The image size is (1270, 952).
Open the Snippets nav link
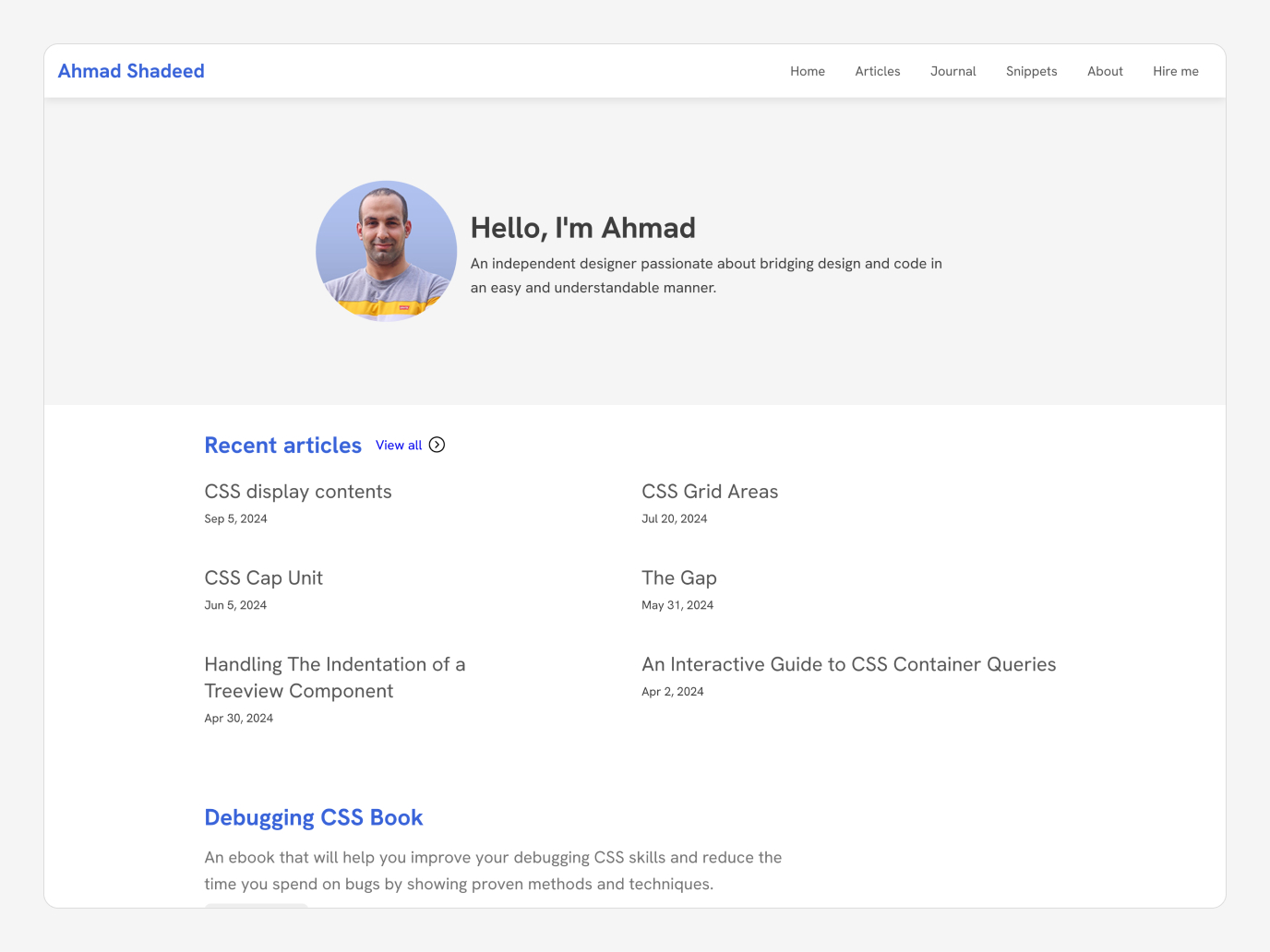tap(1032, 71)
